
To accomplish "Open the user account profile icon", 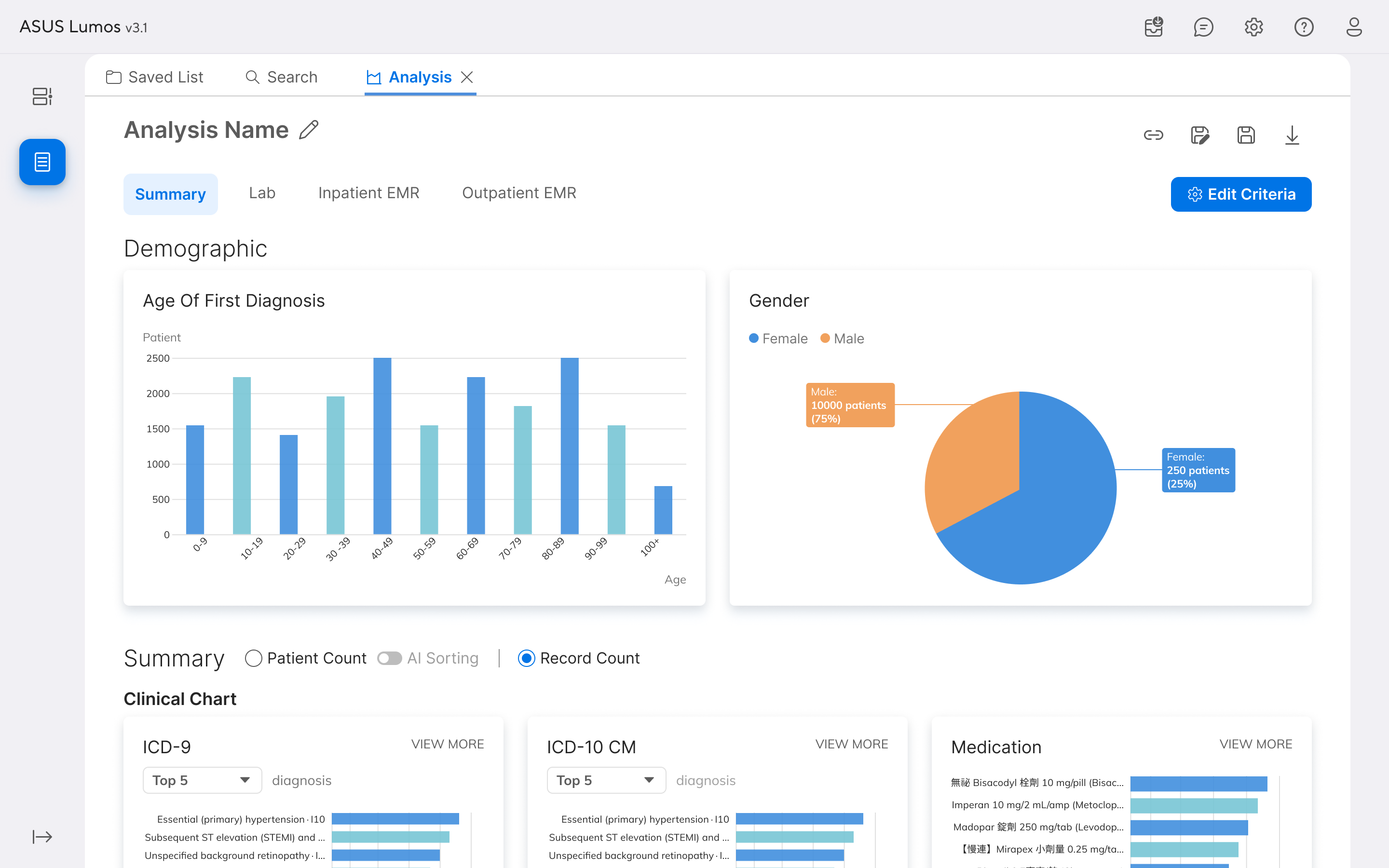I will click(1353, 27).
